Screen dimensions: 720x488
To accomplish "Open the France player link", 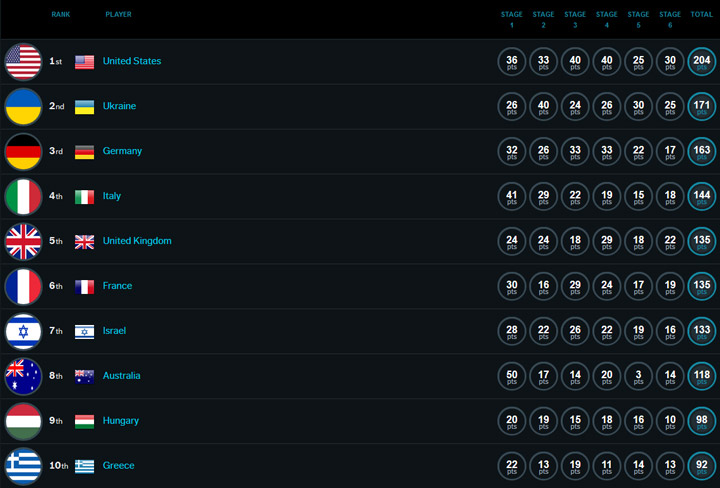I will coord(117,286).
